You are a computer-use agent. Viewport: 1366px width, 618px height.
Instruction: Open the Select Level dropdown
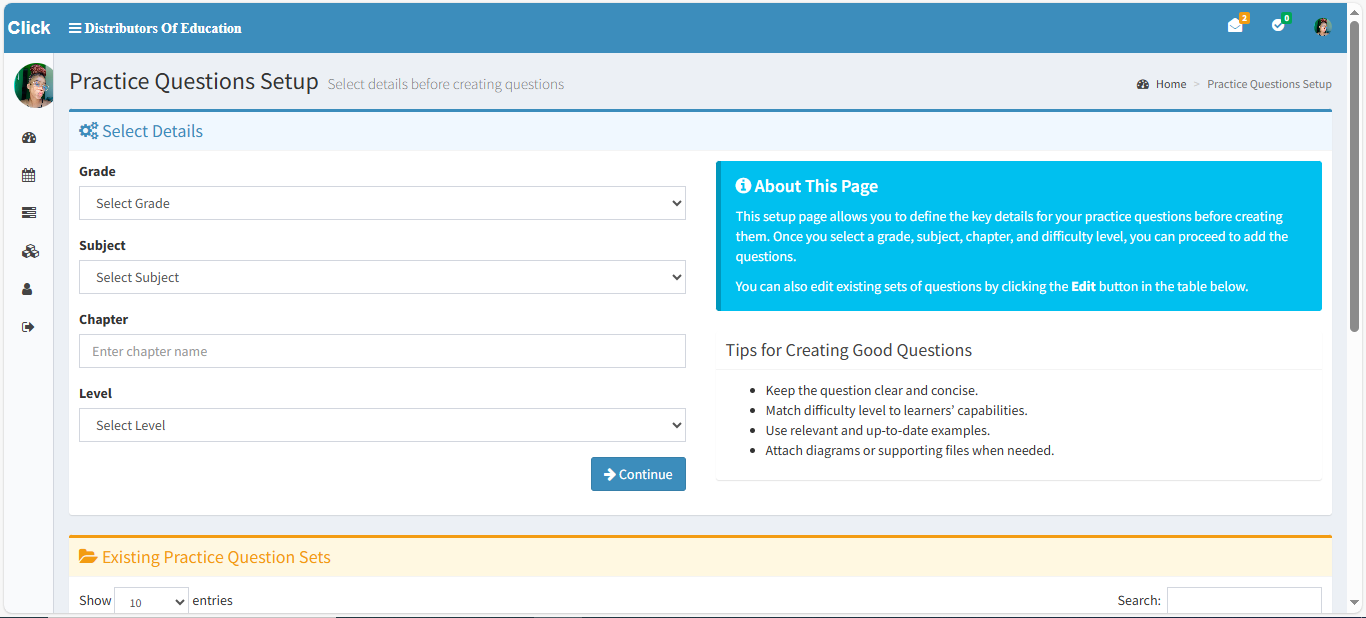coord(382,425)
